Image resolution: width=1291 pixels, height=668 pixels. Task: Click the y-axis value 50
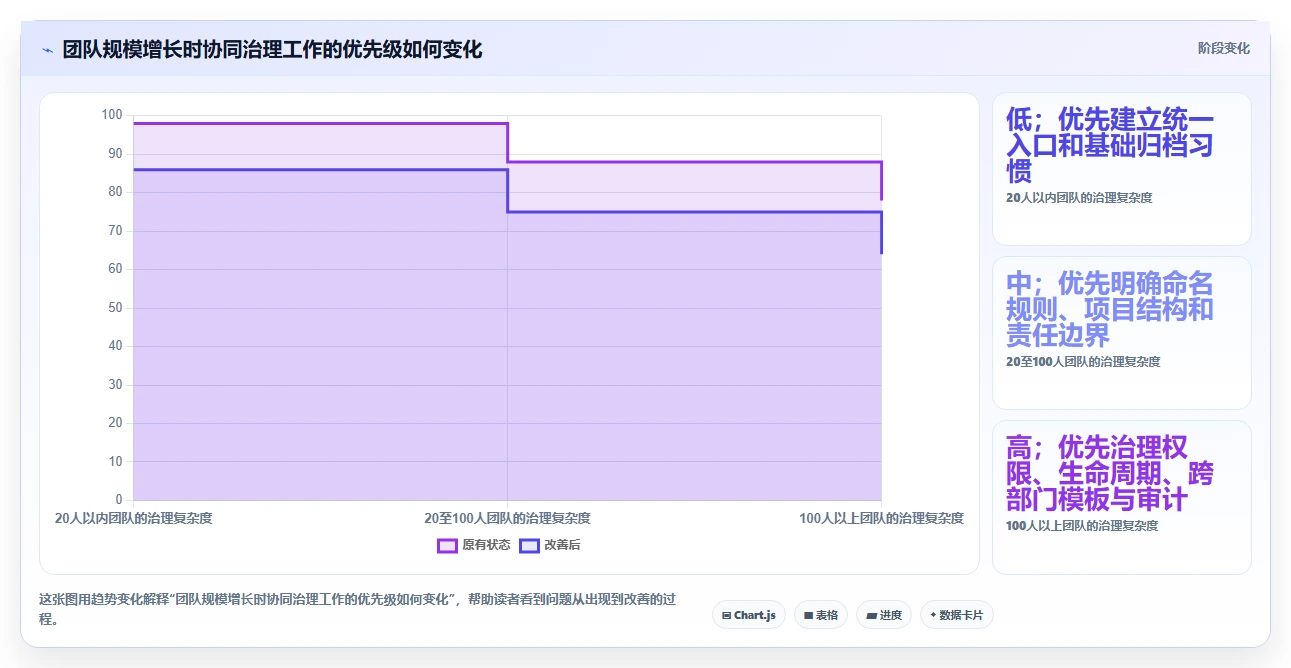(115, 307)
